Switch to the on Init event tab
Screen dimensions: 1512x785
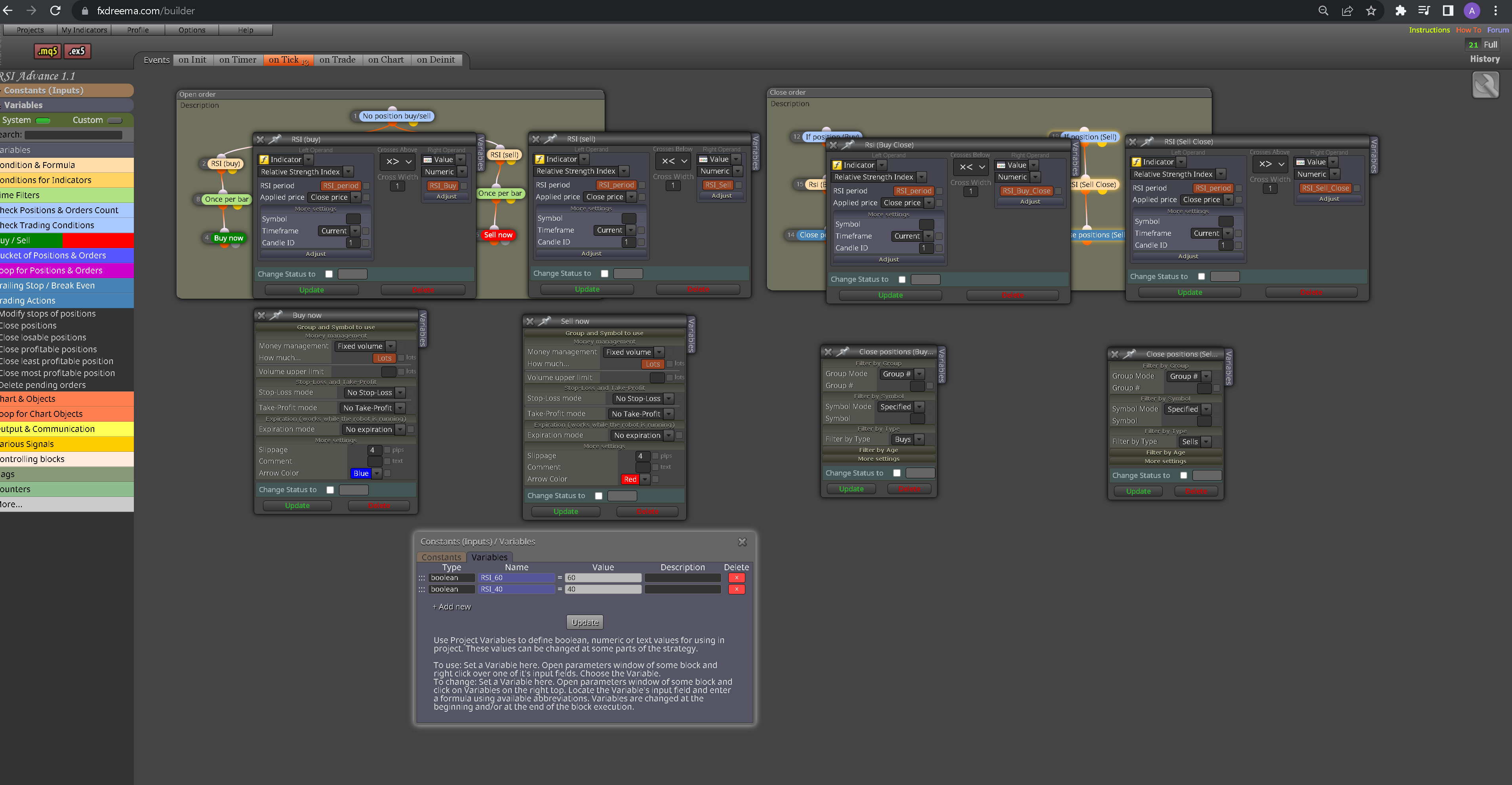tap(192, 60)
